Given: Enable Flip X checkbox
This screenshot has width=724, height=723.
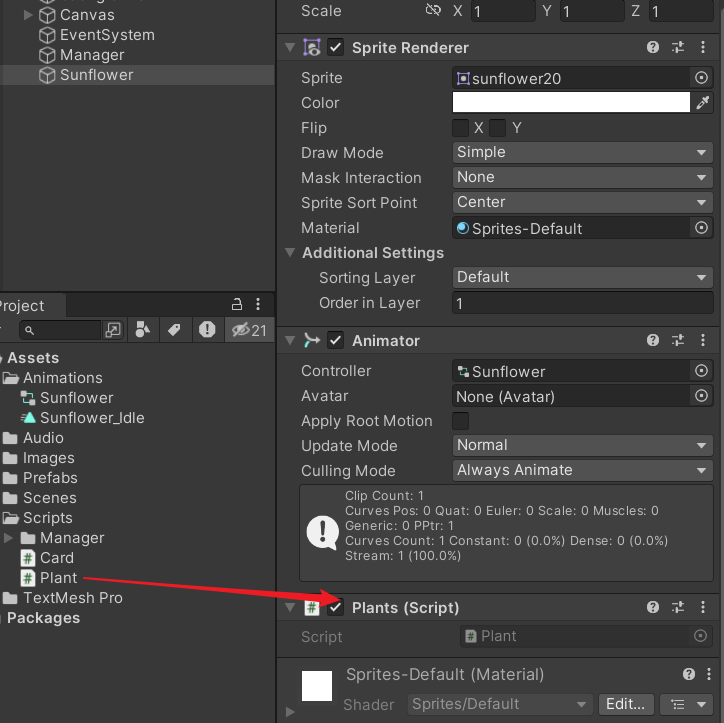Looking at the screenshot, I should (460, 128).
